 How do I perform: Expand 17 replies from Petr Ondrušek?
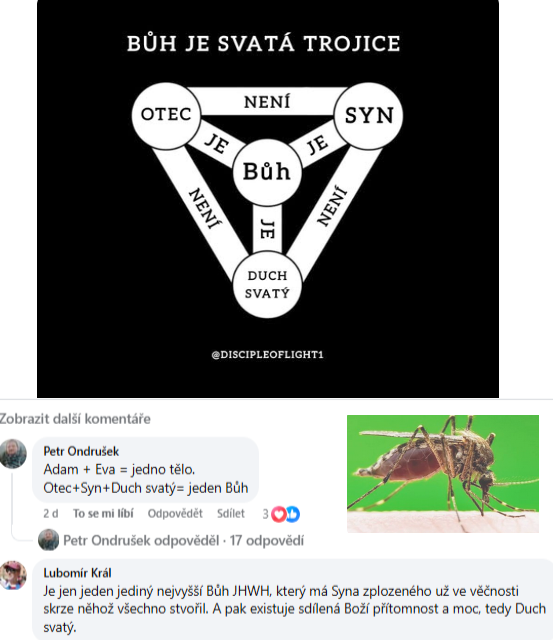[x=184, y=540]
